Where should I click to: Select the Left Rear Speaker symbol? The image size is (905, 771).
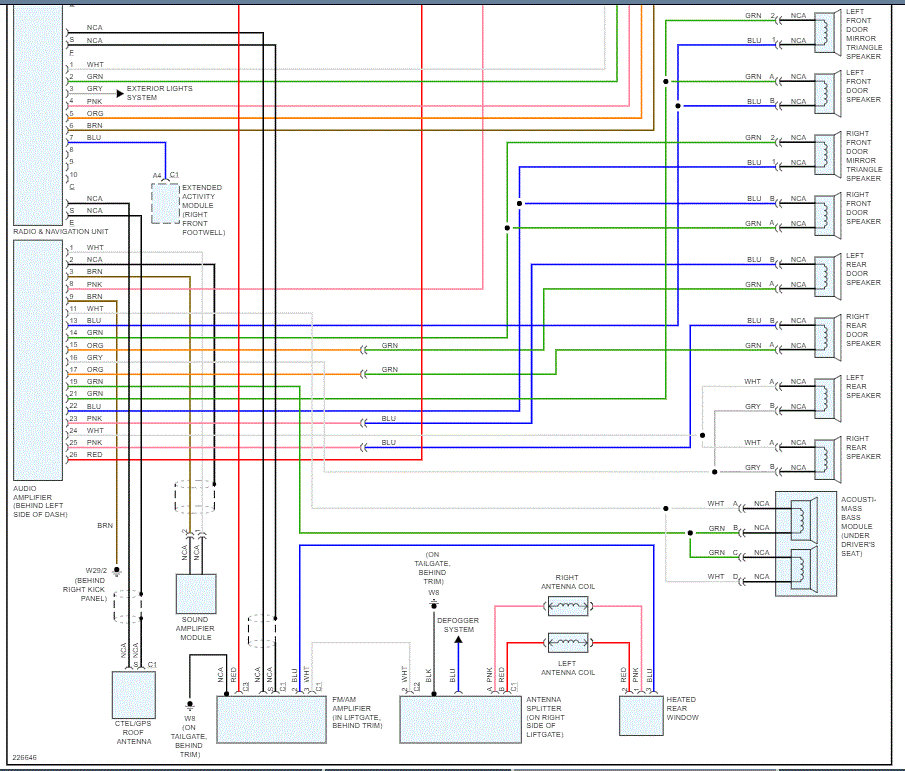[827, 399]
